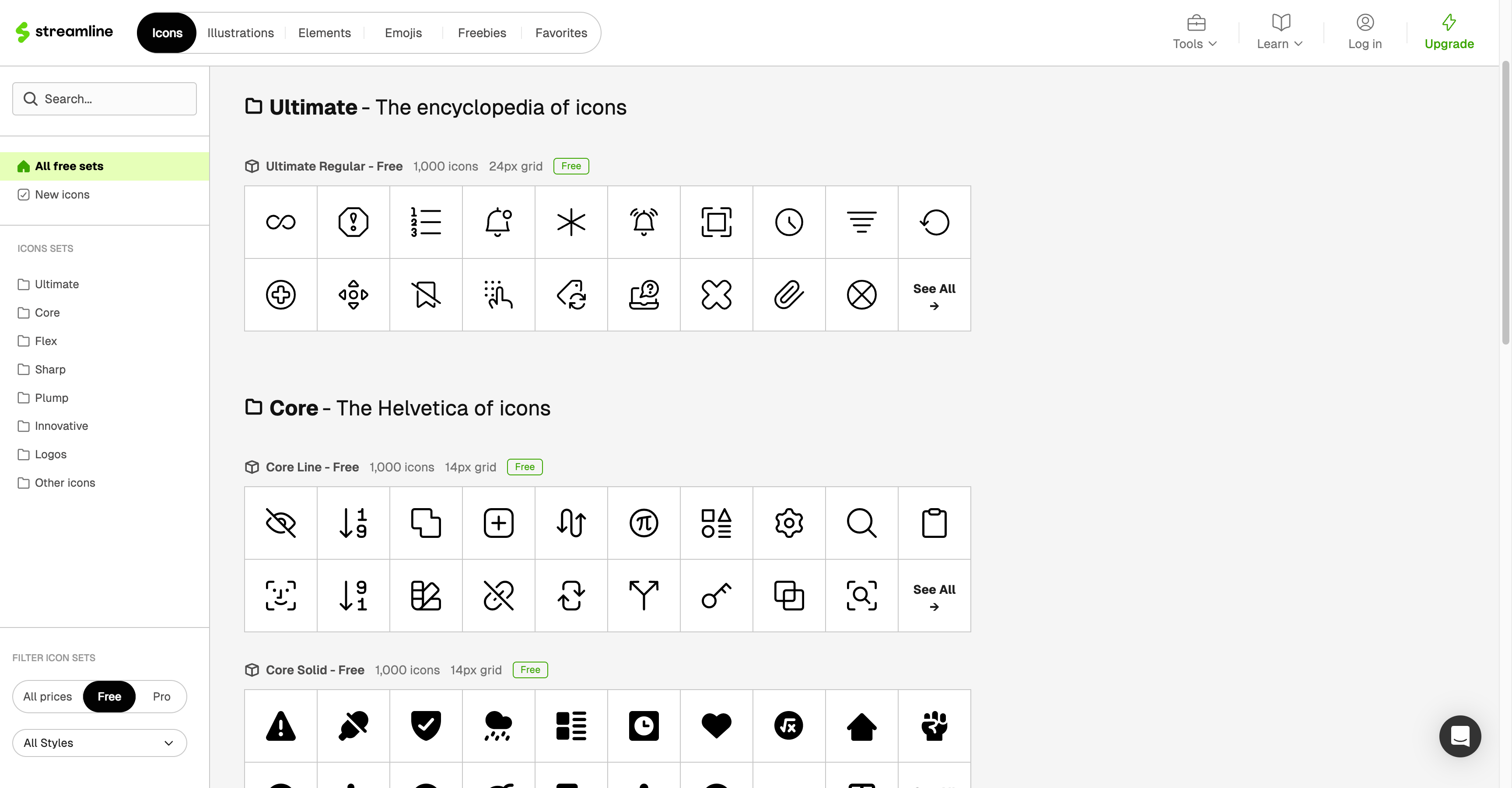Select the pi symbol icon in Core Line
The image size is (1512, 788).
644,523
